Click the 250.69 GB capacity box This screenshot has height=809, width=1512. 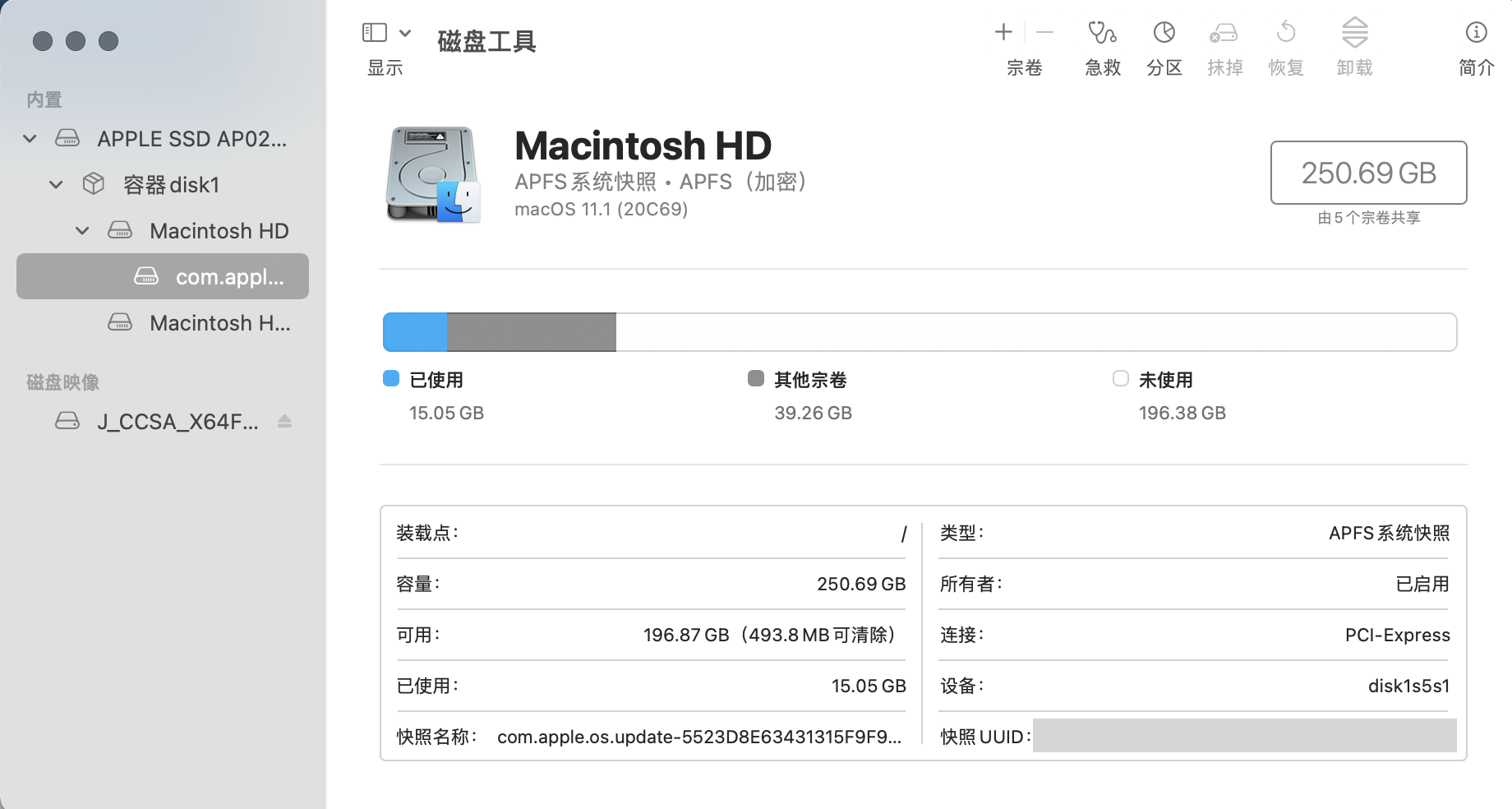(x=1368, y=173)
